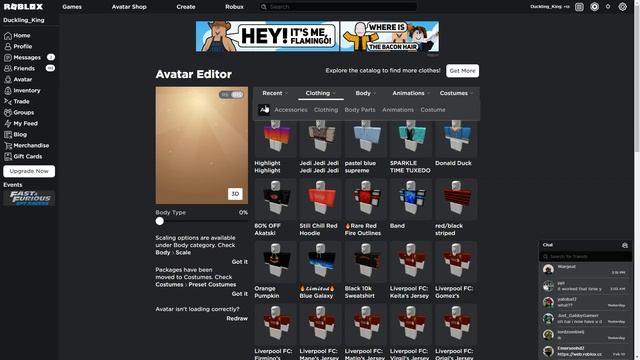
Task: Open Games in top navigation
Action: [72, 7]
